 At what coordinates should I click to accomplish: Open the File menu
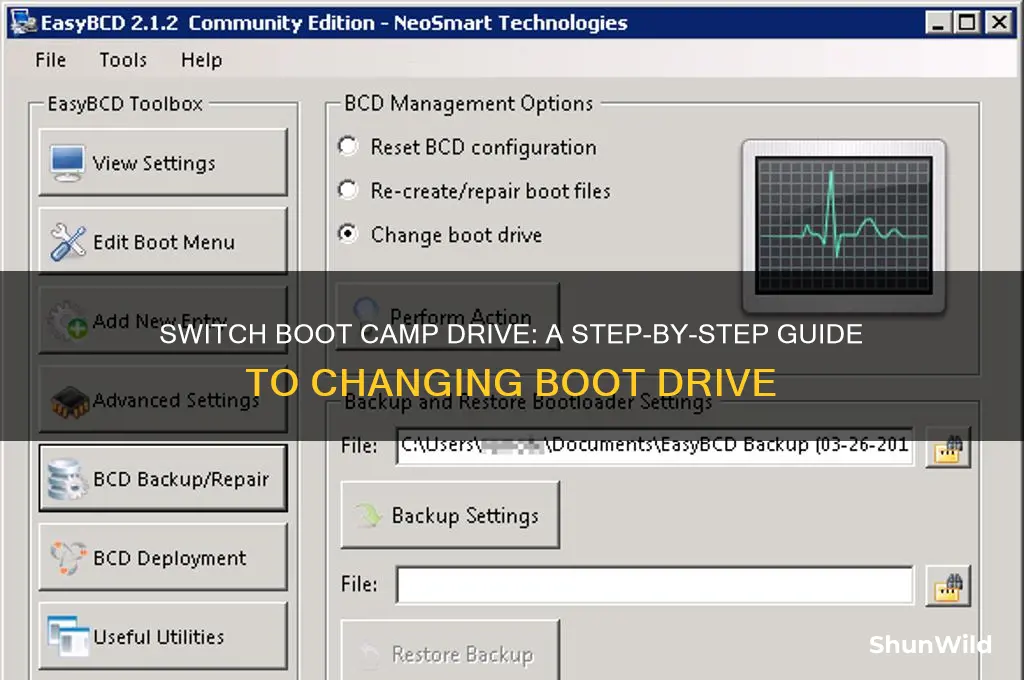pyautogui.click(x=50, y=60)
